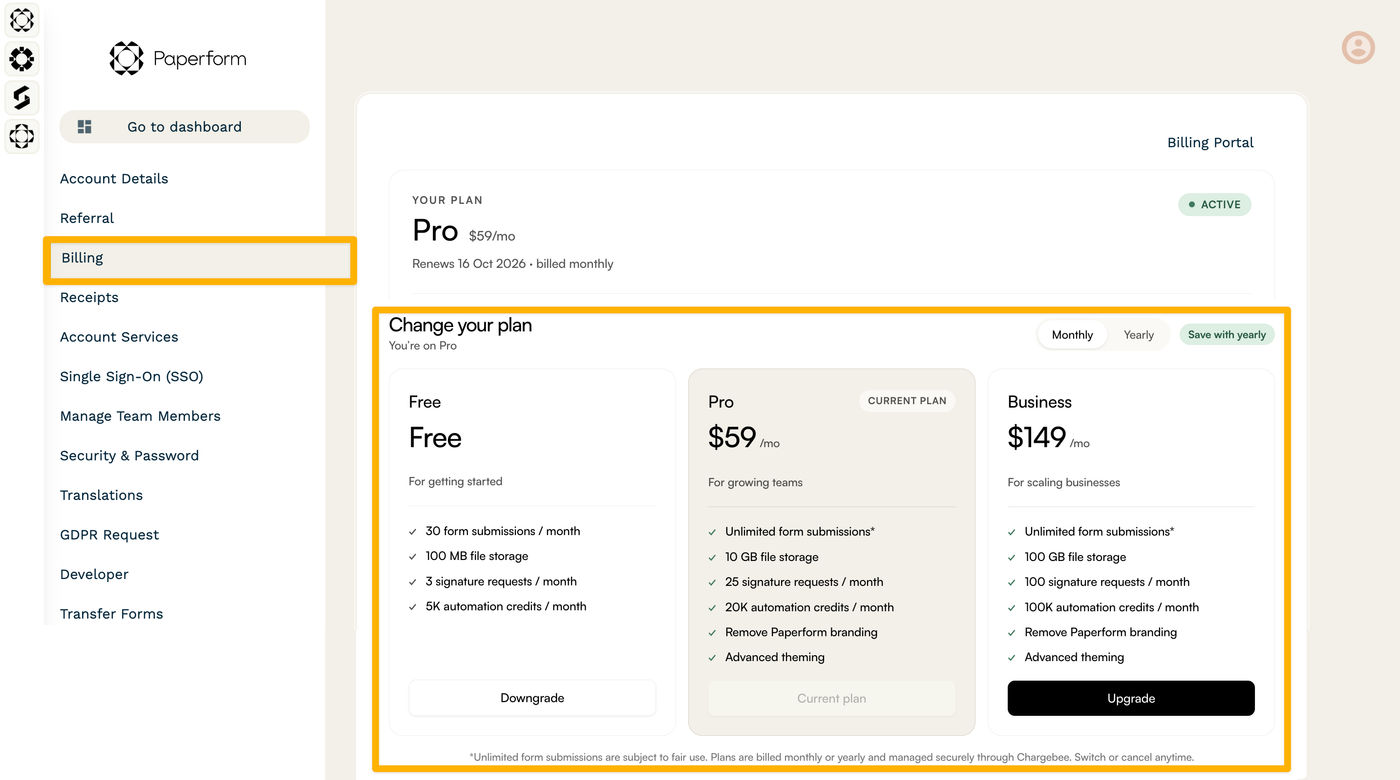1400x780 pixels.
Task: Open Manage Team Members
Action: [x=140, y=416]
